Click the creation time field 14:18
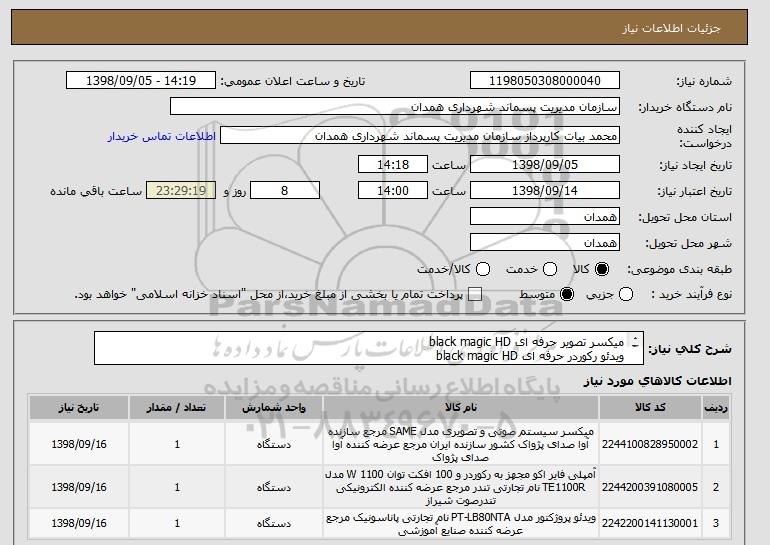This screenshot has height=545, width=770. click(x=393, y=164)
